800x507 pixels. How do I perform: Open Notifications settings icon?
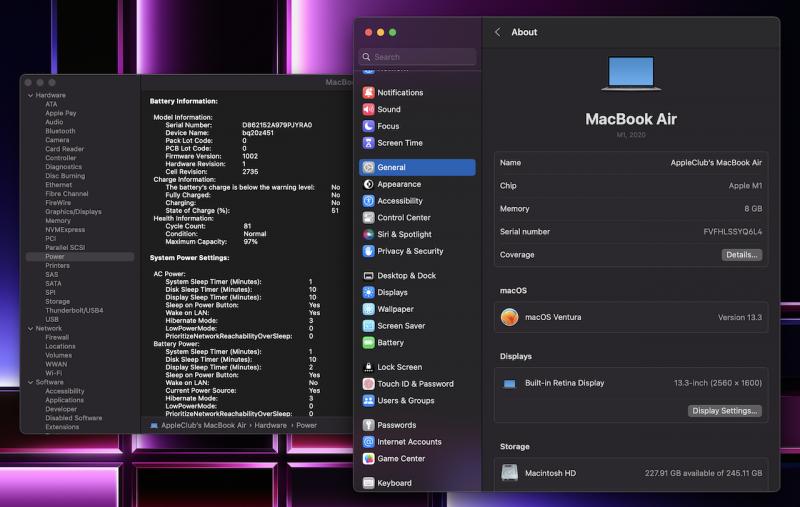pos(368,92)
